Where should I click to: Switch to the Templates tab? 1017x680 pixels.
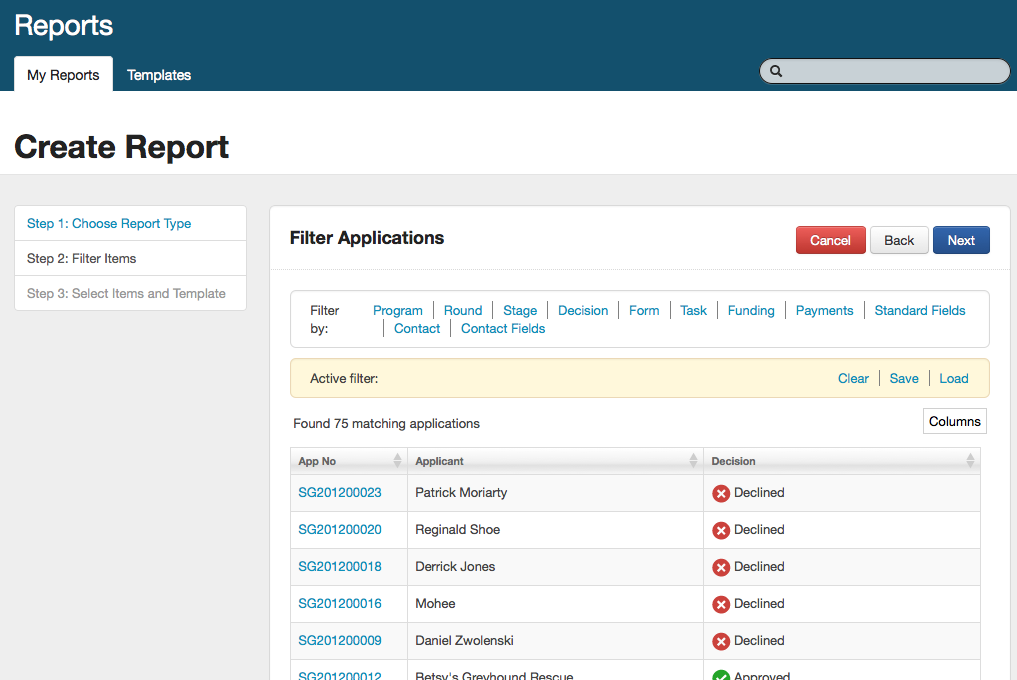[x=159, y=75]
